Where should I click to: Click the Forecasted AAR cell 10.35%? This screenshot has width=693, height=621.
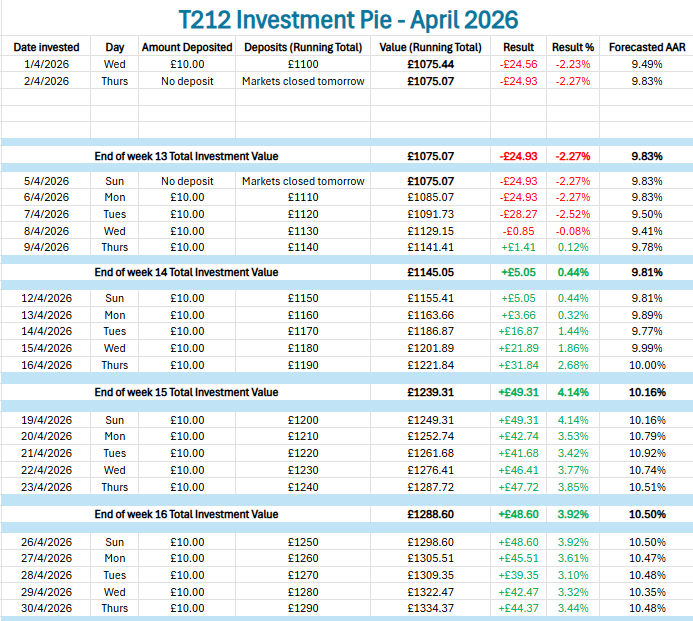[647, 592]
